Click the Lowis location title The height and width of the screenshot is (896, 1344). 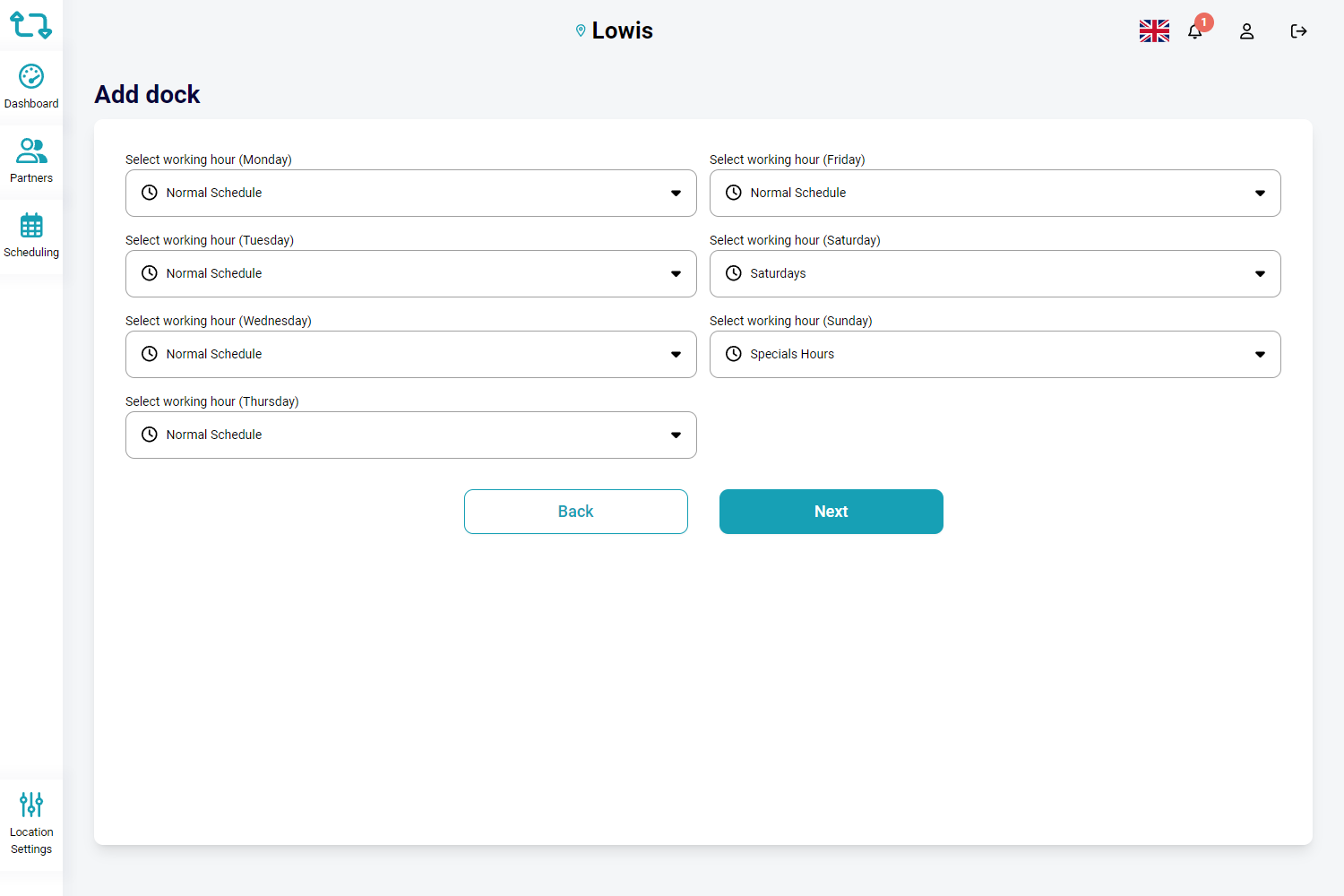(623, 30)
